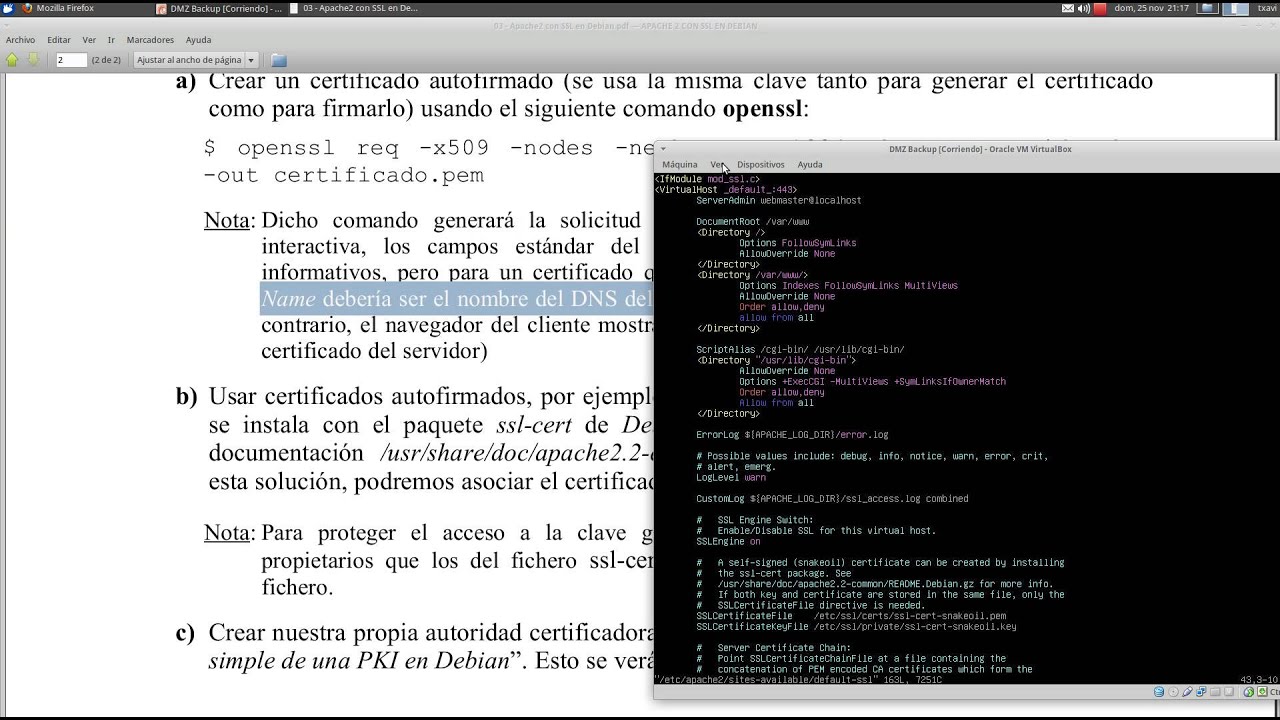Click the zoom dropdown arrow button
Viewport: 1280px width, 720px height.
[x=251, y=60]
